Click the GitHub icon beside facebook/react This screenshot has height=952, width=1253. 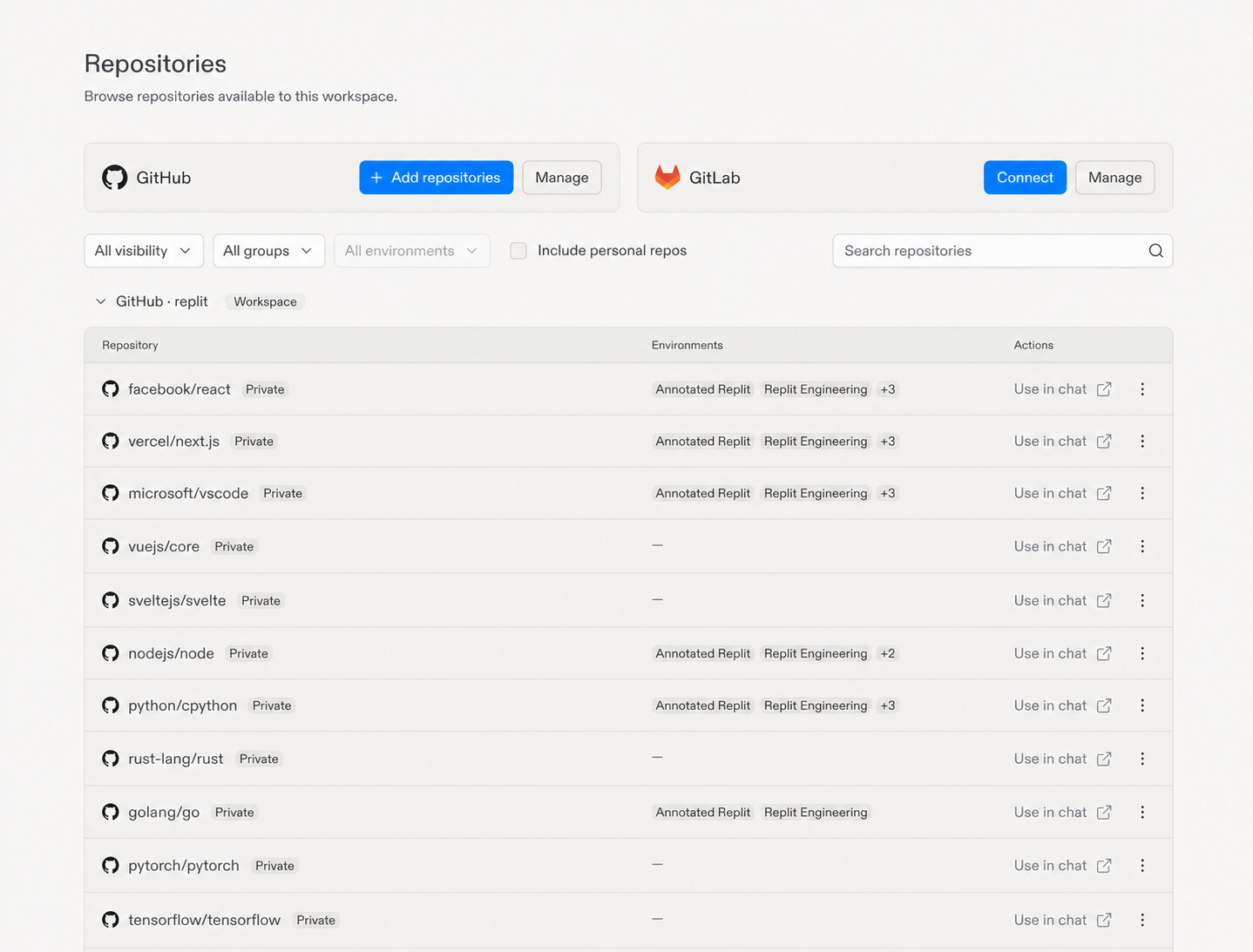111,389
